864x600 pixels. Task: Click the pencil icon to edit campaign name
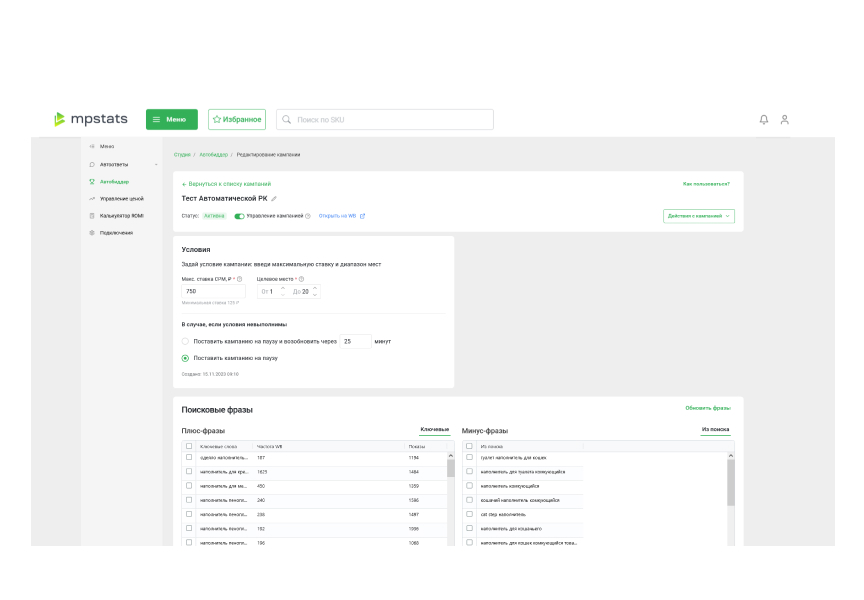click(x=274, y=199)
